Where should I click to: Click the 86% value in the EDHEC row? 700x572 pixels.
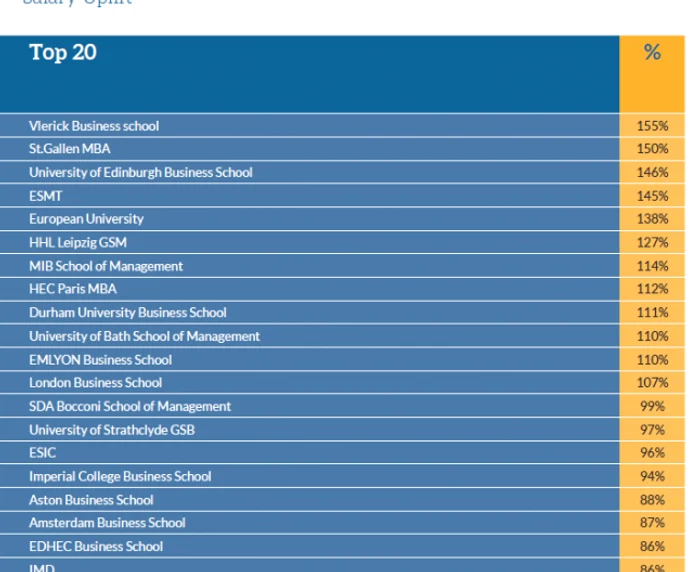tap(652, 547)
